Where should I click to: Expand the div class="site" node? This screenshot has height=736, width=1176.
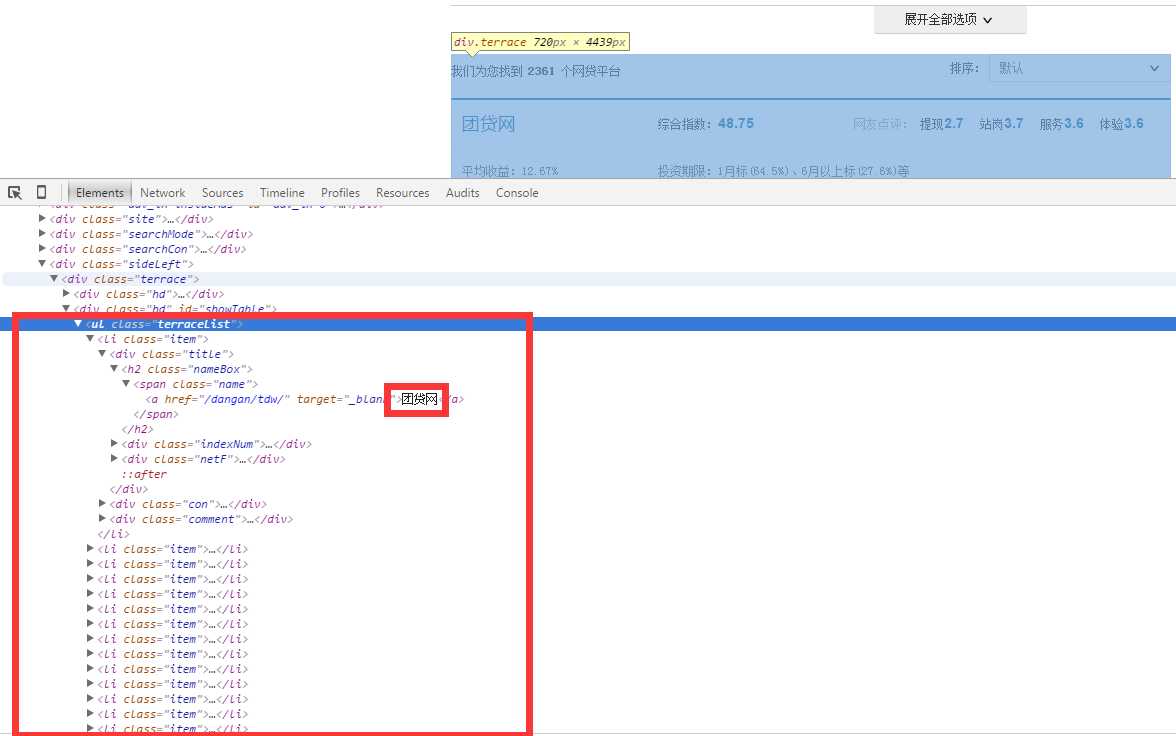click(42, 218)
